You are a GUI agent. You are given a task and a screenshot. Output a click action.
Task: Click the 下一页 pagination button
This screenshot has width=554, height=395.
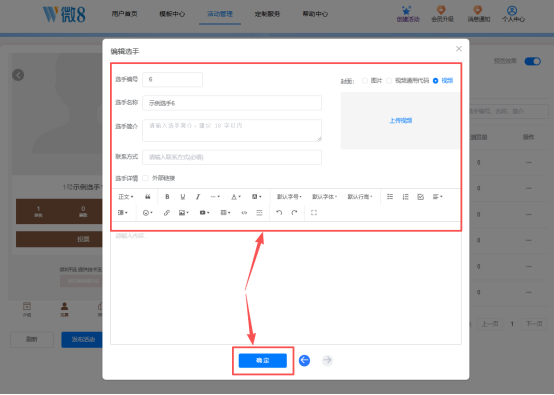click(534, 324)
